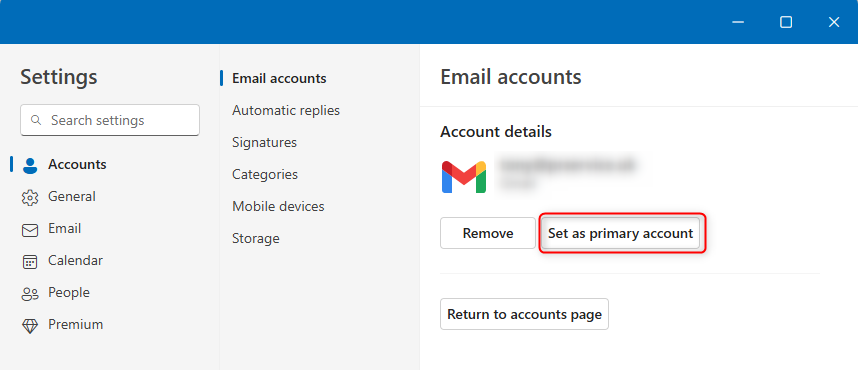Click the People icon in sidebar
Image resolution: width=858 pixels, height=370 pixels.
point(30,294)
